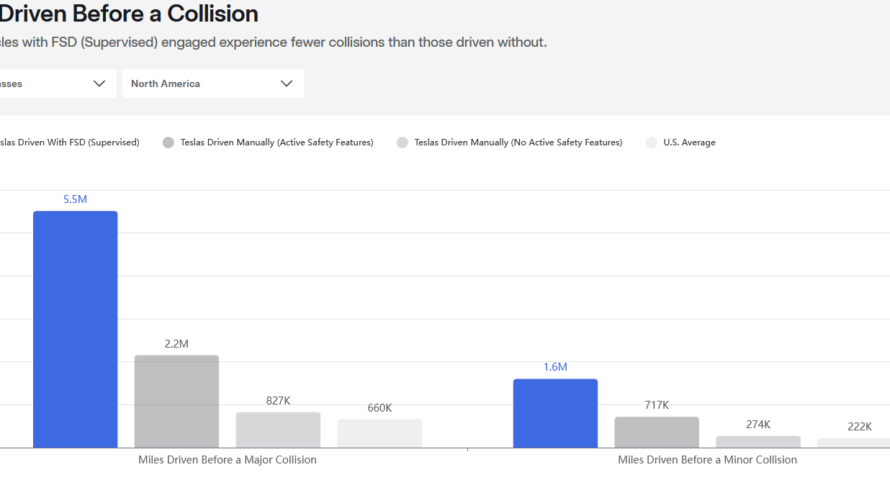890x498 pixels.
Task: Click the 5.5M value label
Action: 75,199
